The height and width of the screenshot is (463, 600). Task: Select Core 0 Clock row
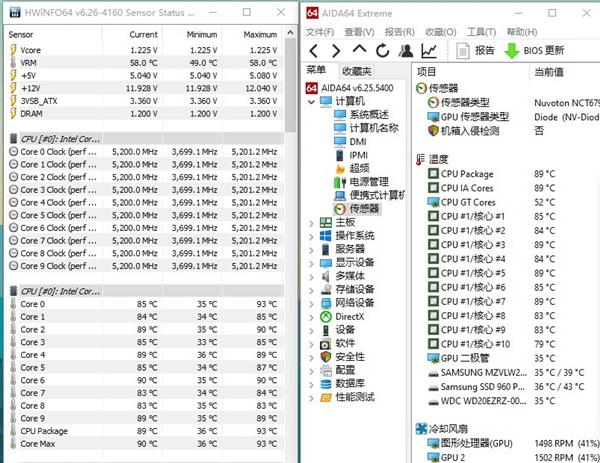coord(145,152)
